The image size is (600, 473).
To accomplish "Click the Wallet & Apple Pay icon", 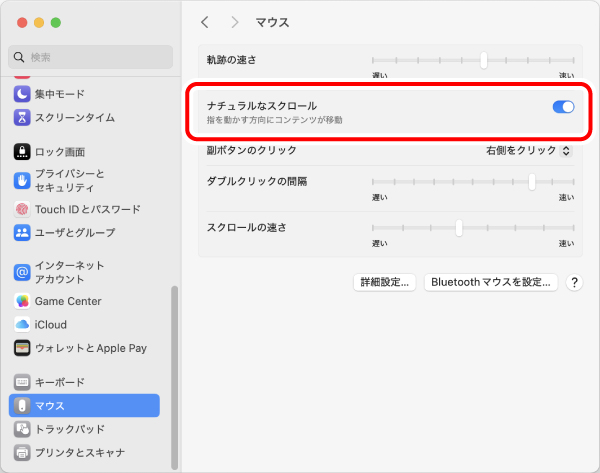I will (22, 348).
